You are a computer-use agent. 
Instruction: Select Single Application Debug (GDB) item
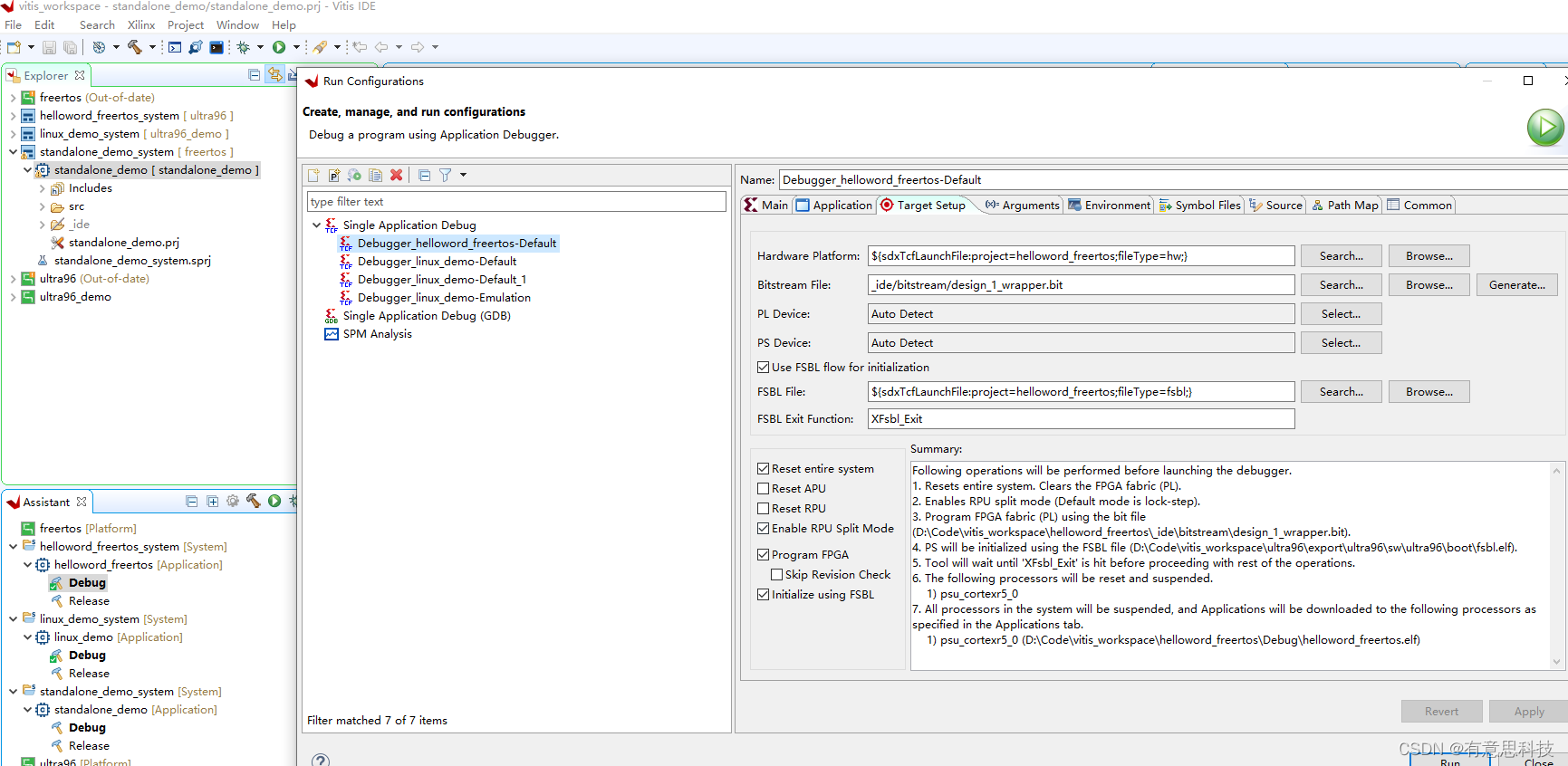pos(427,316)
